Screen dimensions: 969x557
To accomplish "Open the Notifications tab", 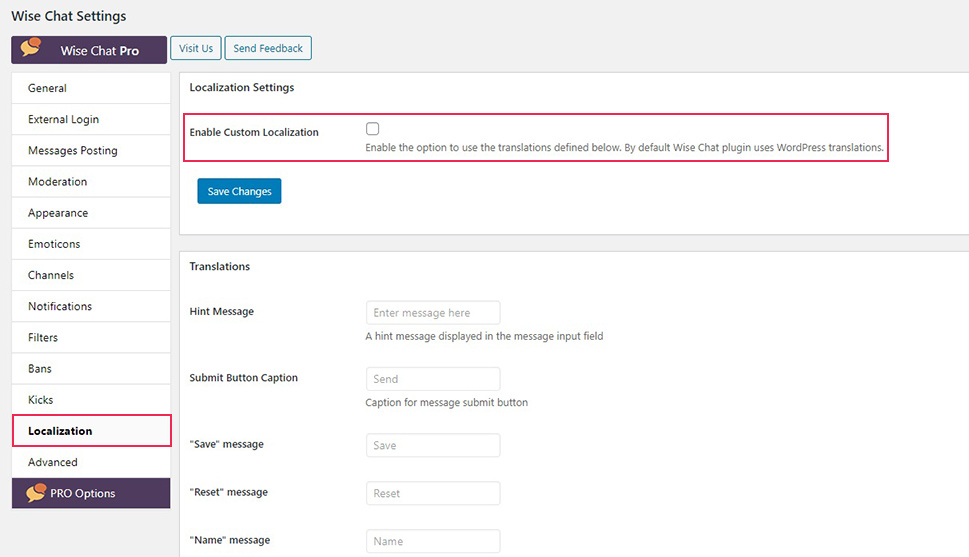I will 91,307.
